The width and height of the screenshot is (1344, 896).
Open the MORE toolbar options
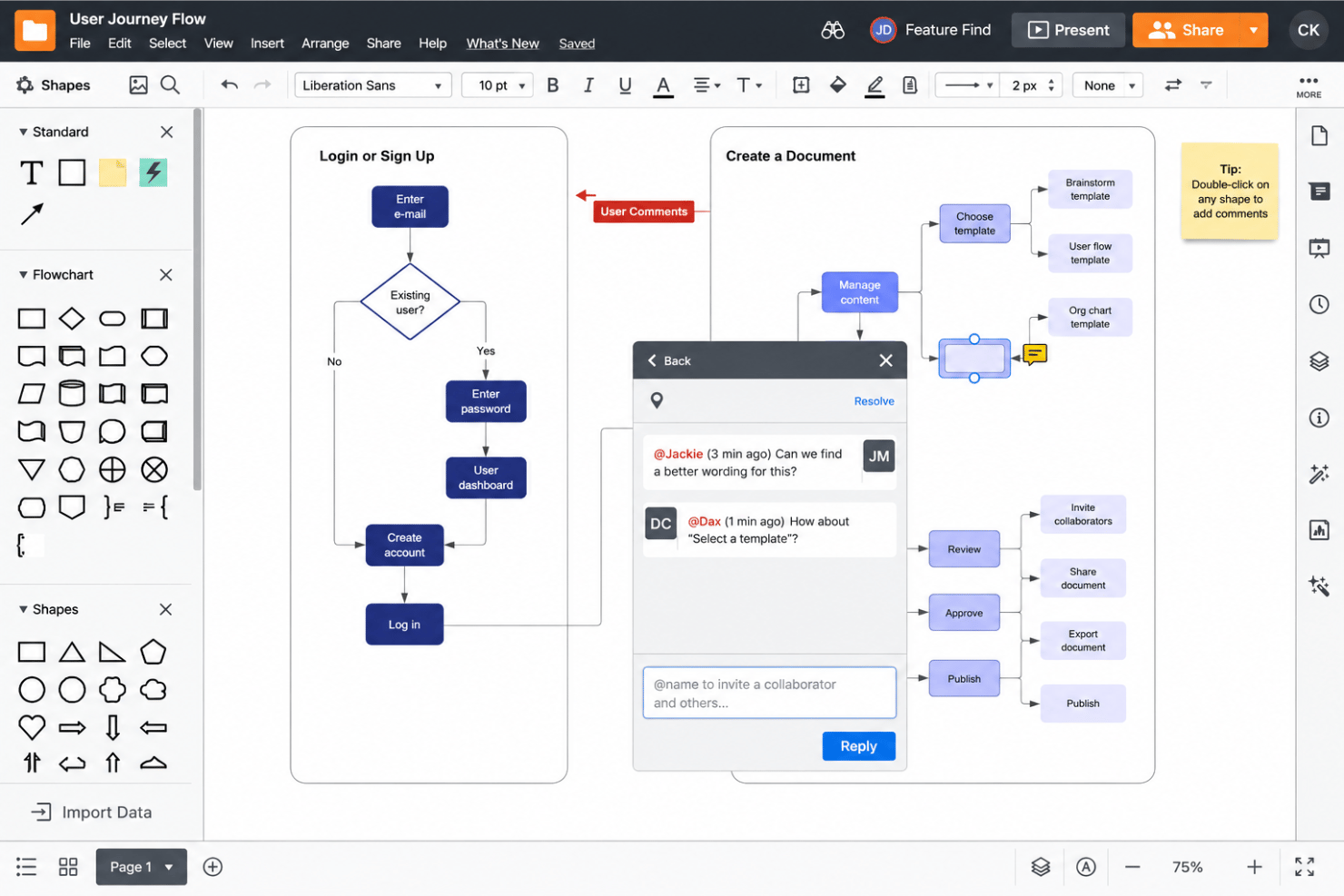pyautogui.click(x=1309, y=86)
